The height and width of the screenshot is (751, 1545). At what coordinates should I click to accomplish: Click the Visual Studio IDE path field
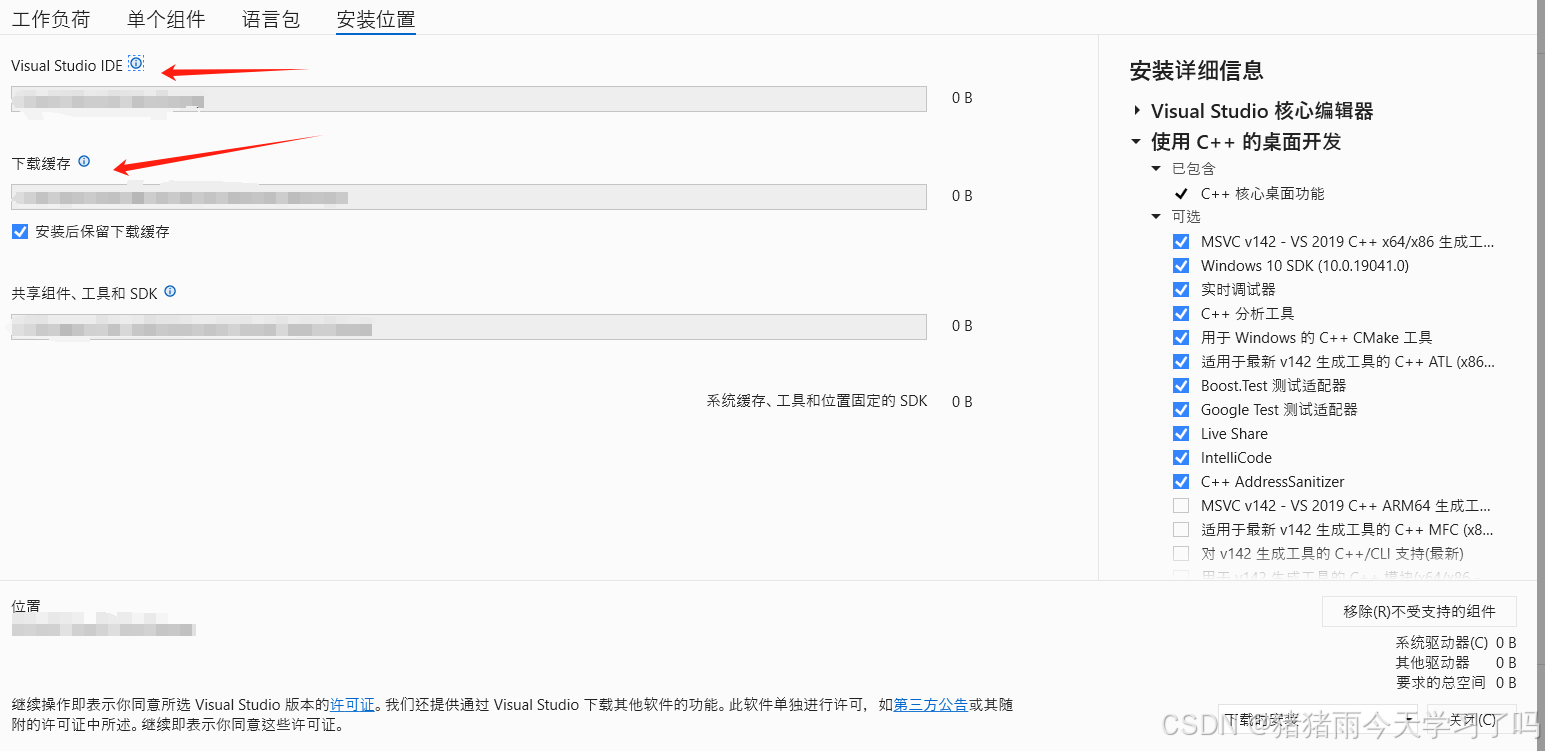469,98
